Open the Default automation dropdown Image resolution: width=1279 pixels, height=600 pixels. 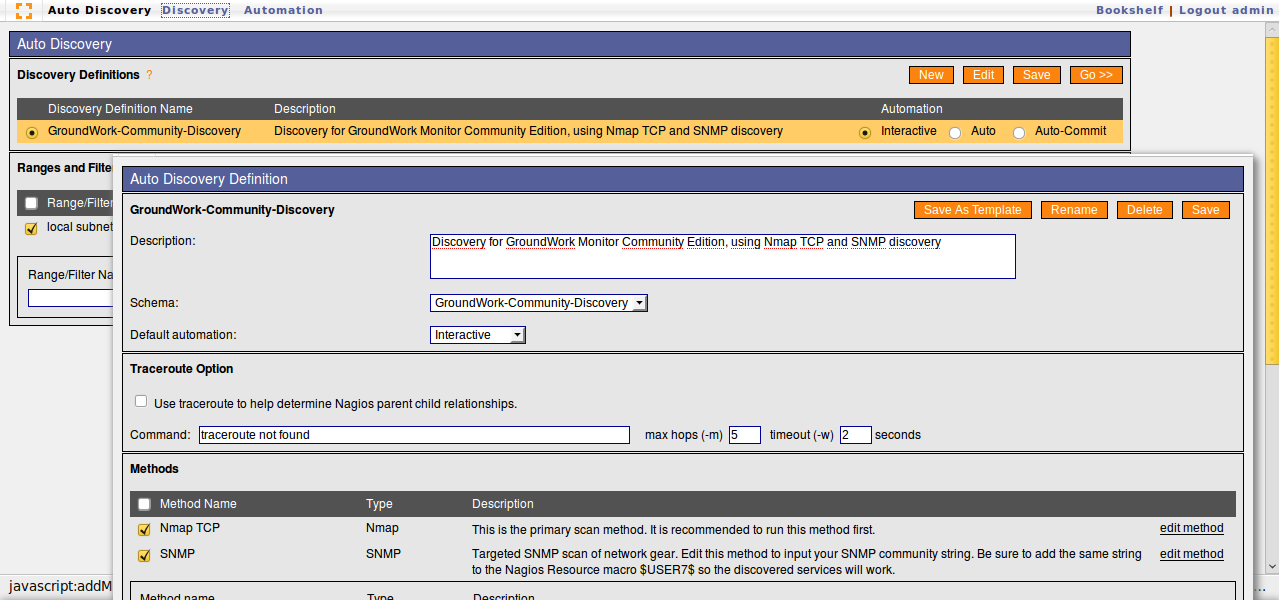[x=477, y=335]
